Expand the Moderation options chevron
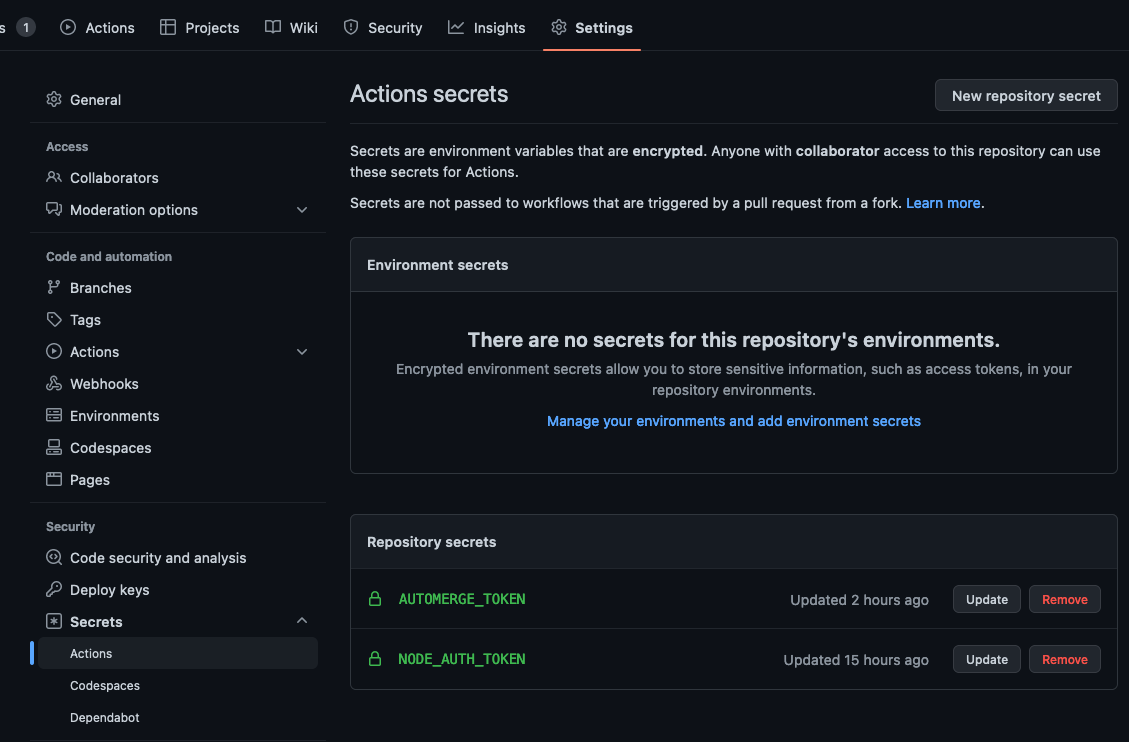 pyautogui.click(x=302, y=210)
